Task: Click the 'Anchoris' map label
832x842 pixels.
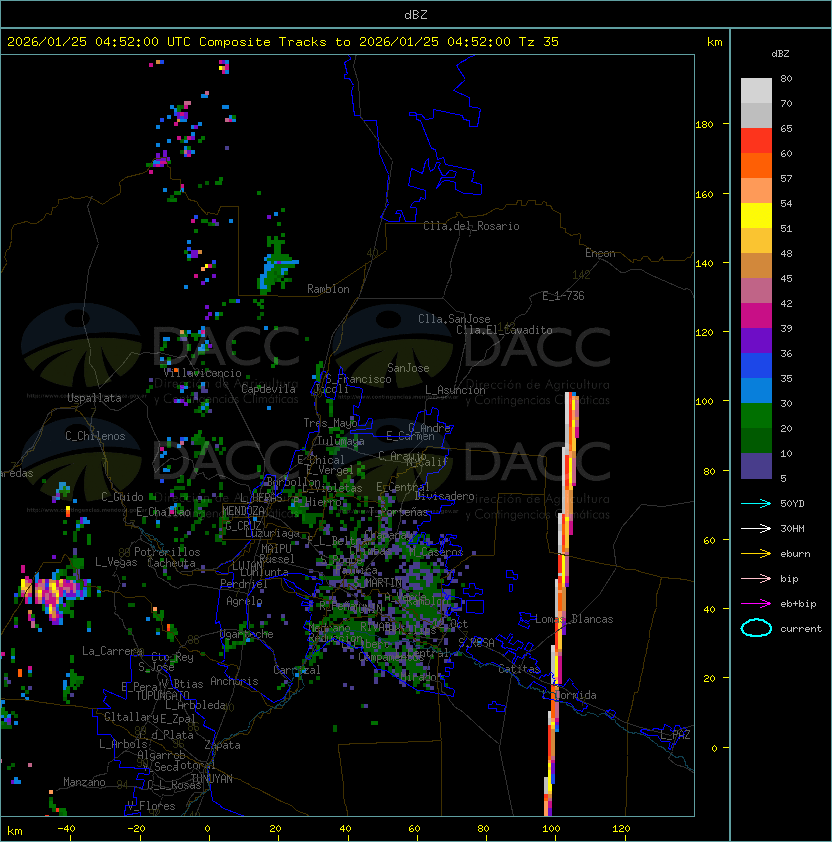Action: pos(234,681)
